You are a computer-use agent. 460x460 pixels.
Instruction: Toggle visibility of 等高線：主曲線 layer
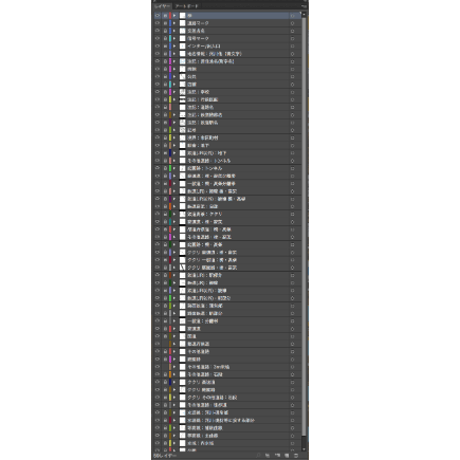click(x=157, y=436)
